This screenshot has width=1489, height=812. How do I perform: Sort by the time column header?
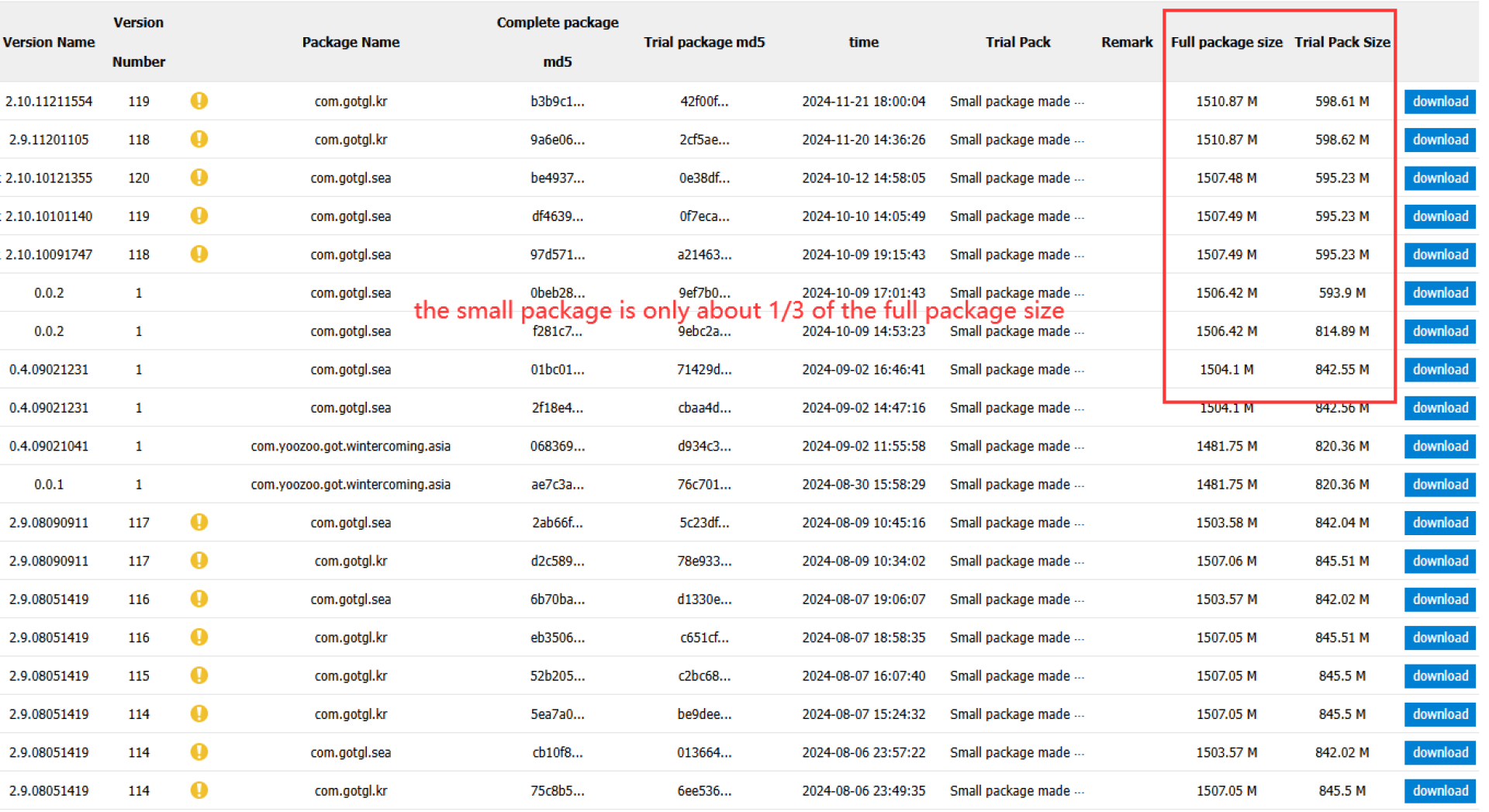[x=863, y=42]
